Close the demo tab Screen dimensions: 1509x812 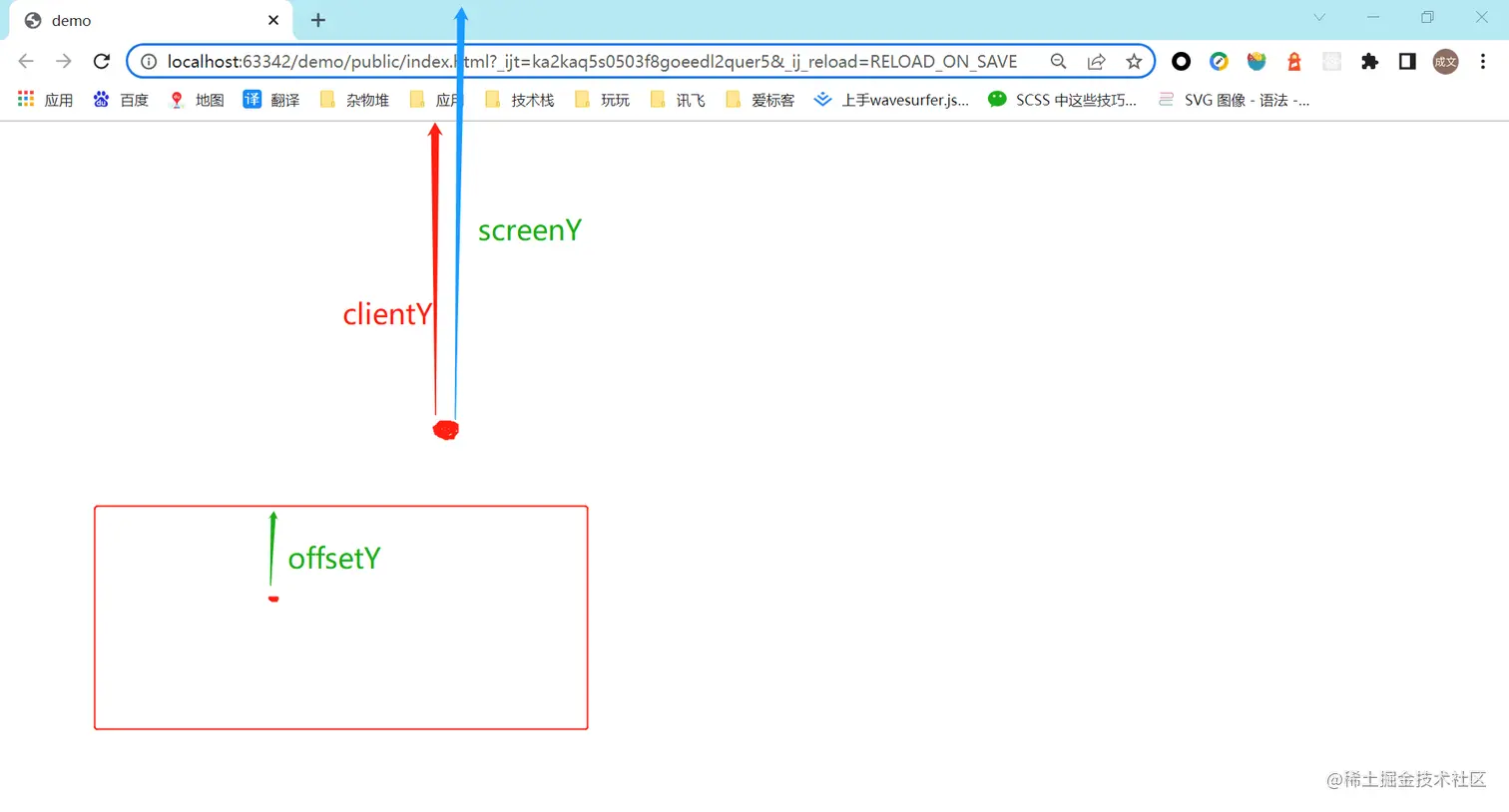(273, 20)
